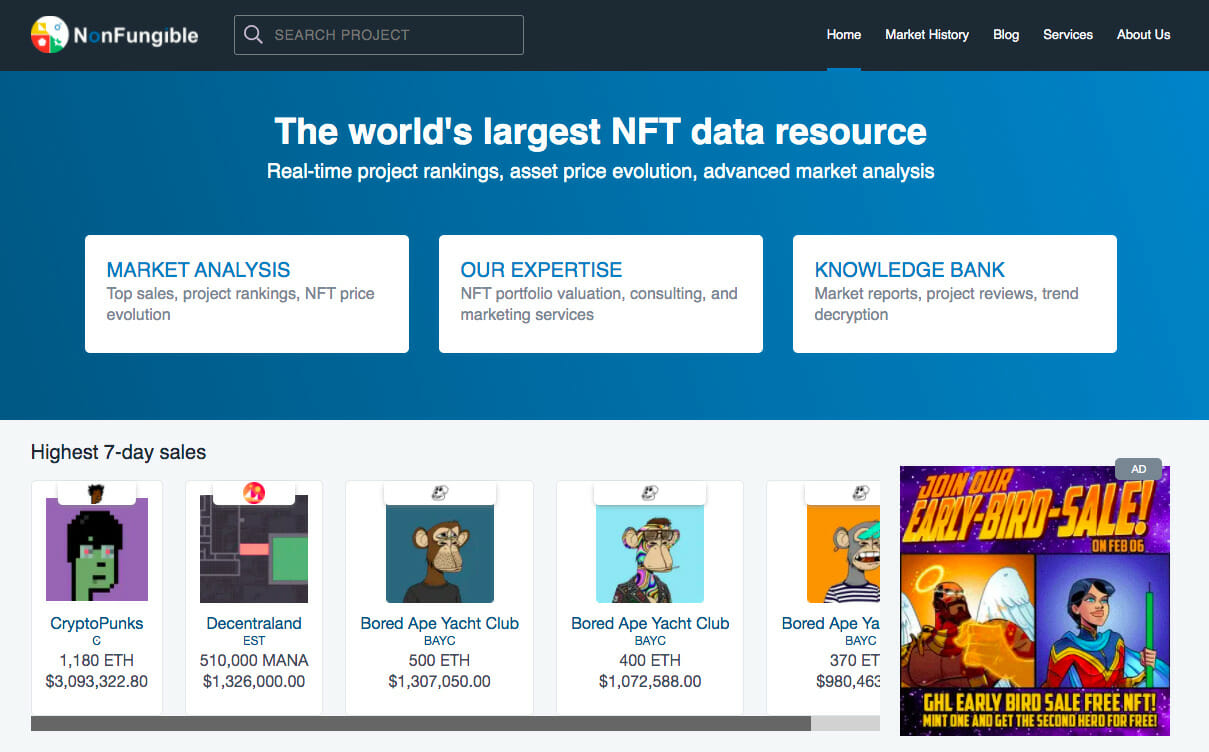Click the search magnifying glass icon
The width and height of the screenshot is (1209, 752).
(253, 34)
